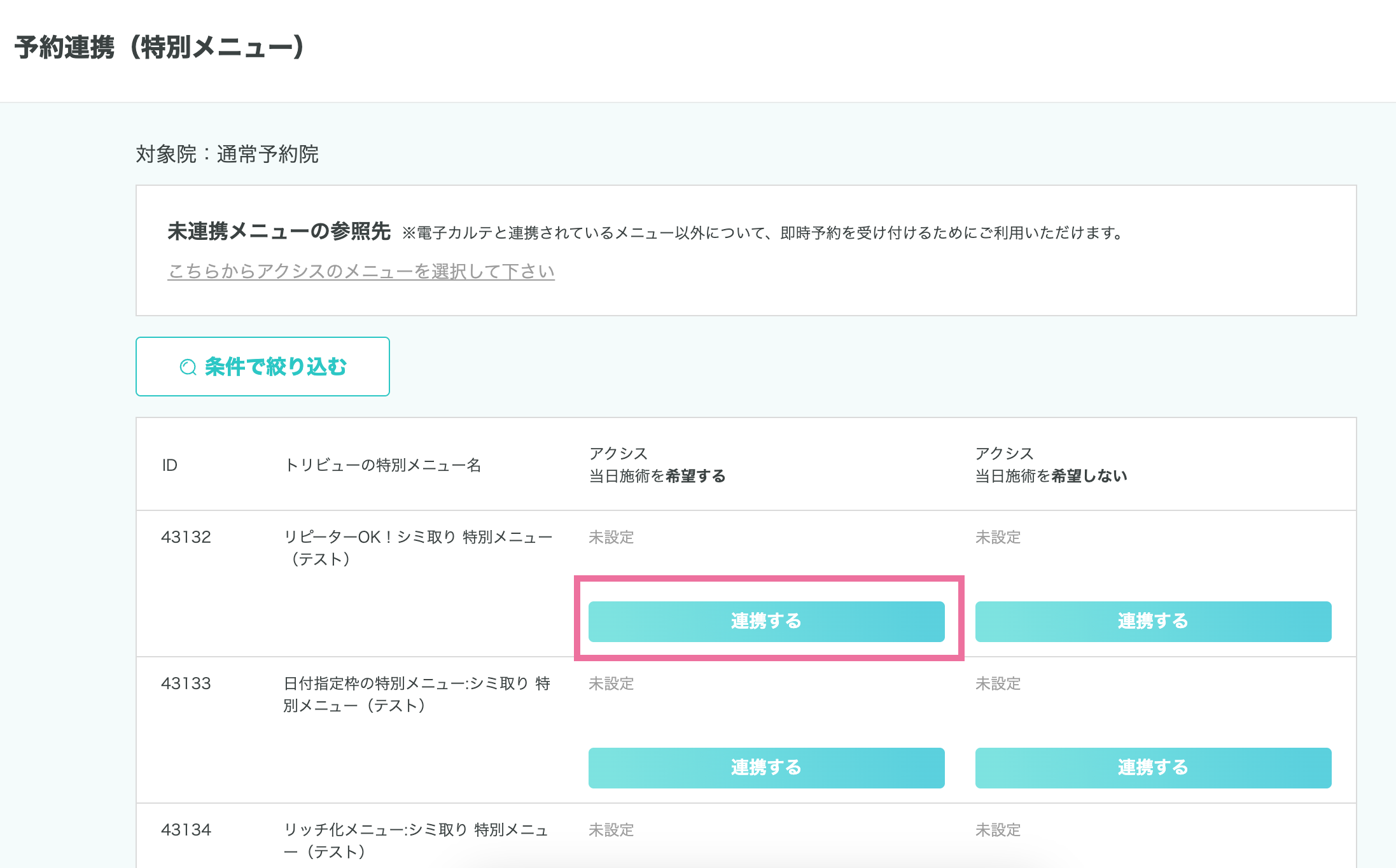Image resolution: width=1396 pixels, height=868 pixels.
Task: Select row ID 43132
Action: pyautogui.click(x=186, y=537)
